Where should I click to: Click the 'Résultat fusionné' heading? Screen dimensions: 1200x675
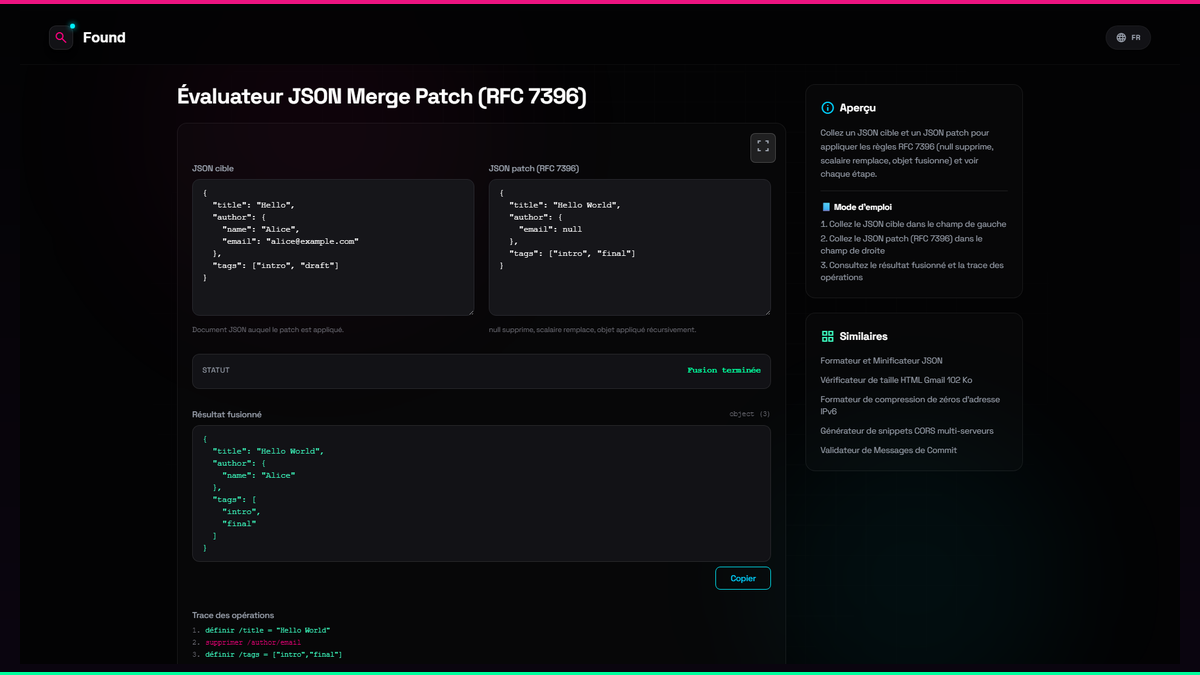227,414
